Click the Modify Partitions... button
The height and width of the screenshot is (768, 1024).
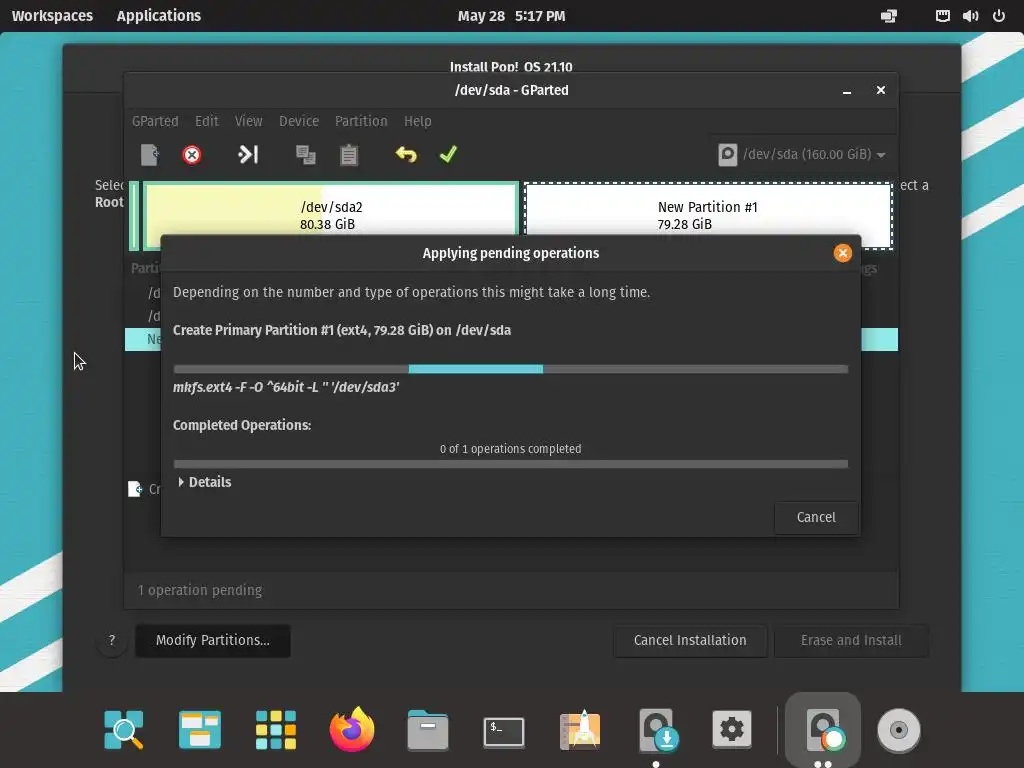[213, 641]
